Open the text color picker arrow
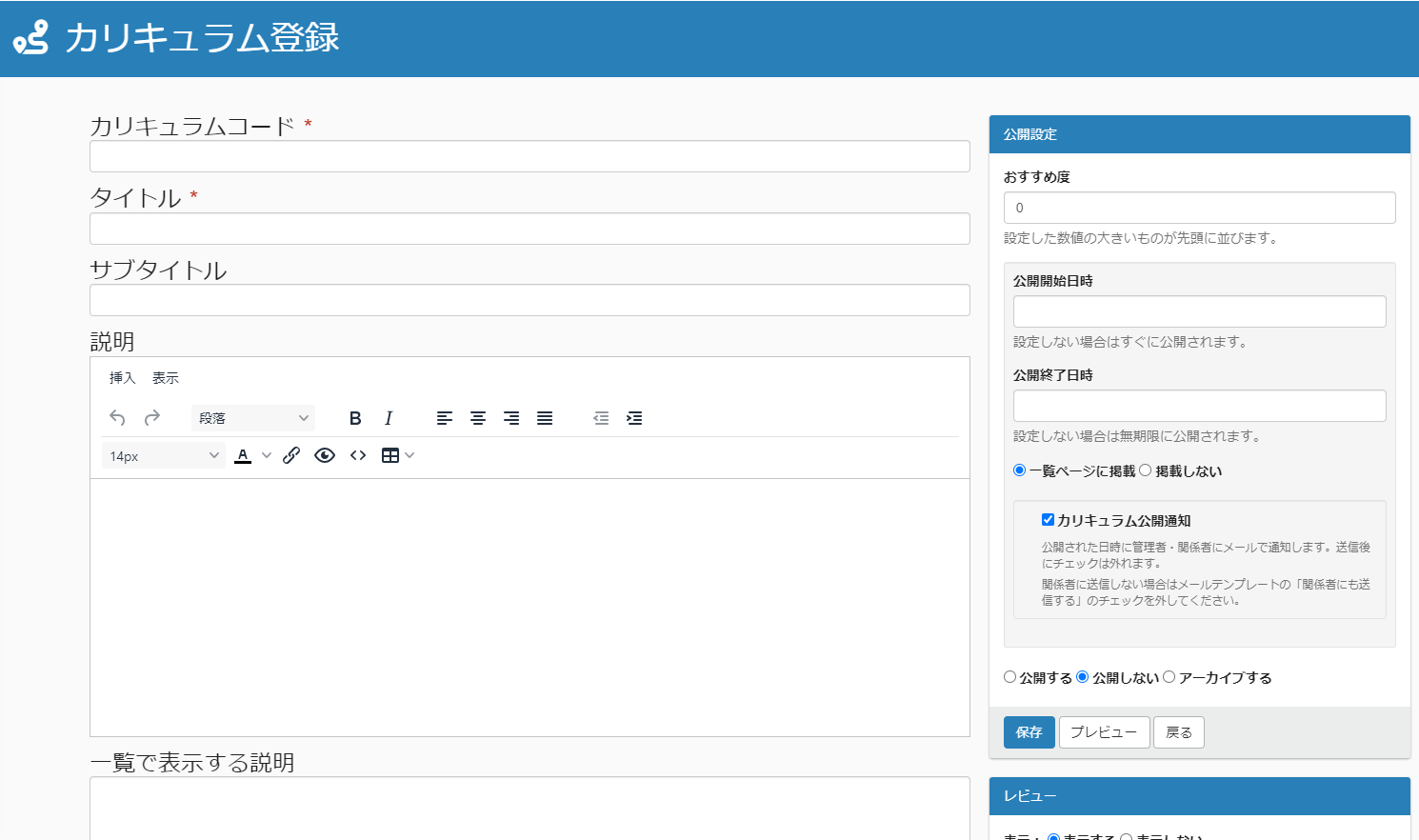Screen dimensions: 1419x840 point(267,455)
